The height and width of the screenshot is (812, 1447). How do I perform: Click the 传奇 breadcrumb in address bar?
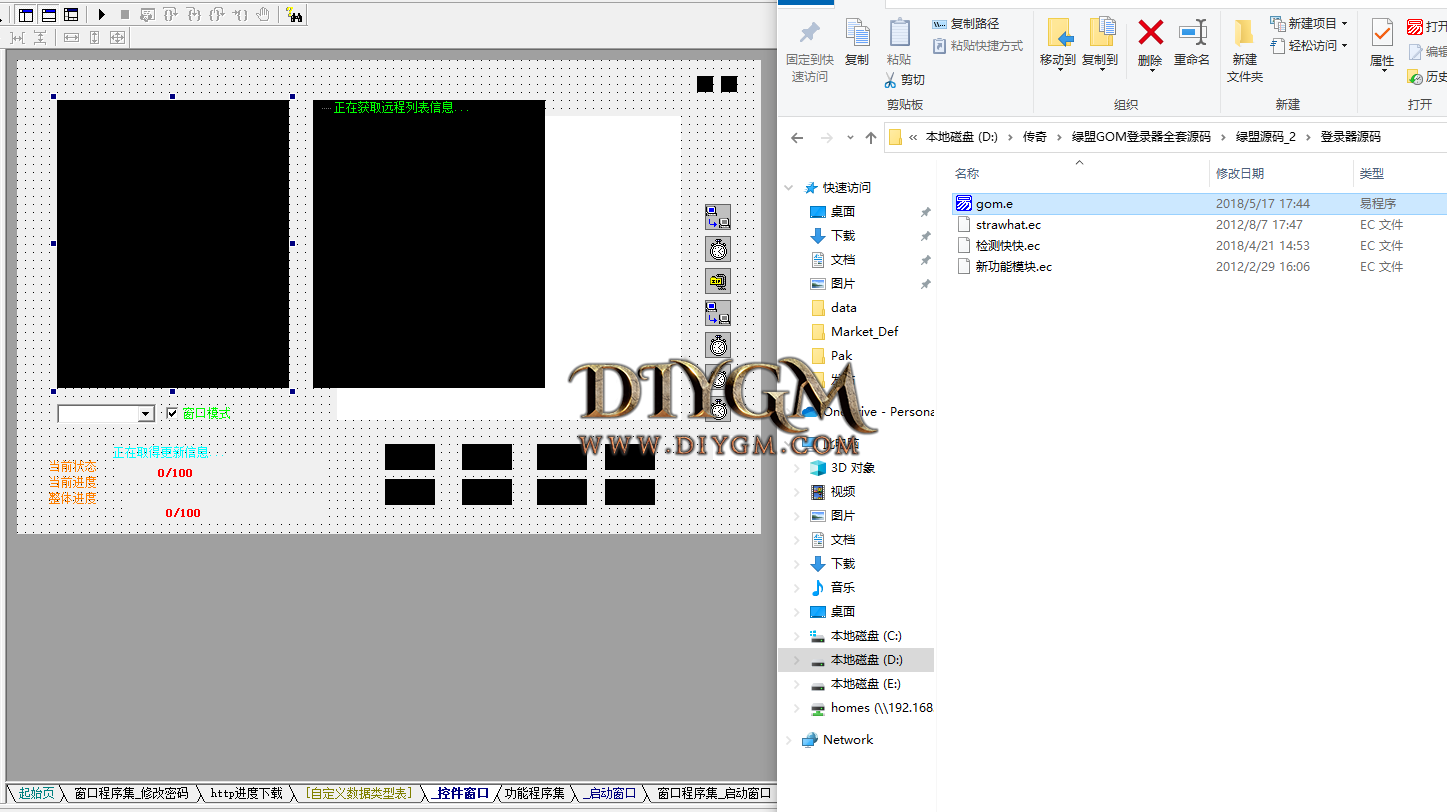click(1034, 137)
